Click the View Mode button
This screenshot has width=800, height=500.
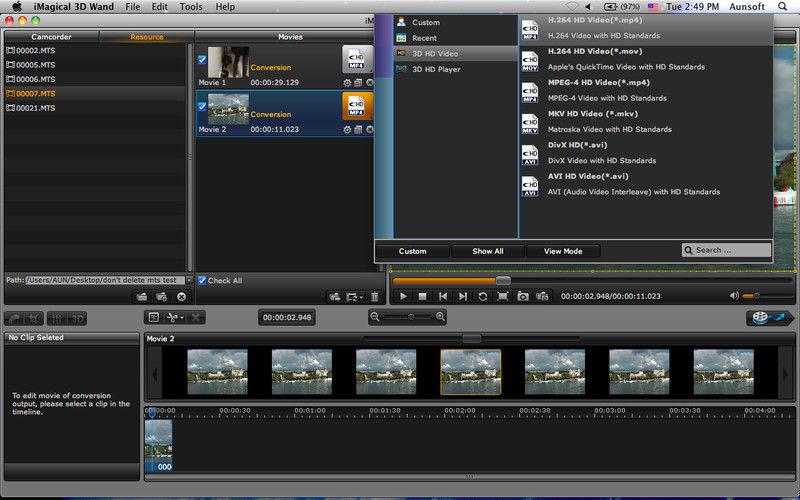pos(563,251)
